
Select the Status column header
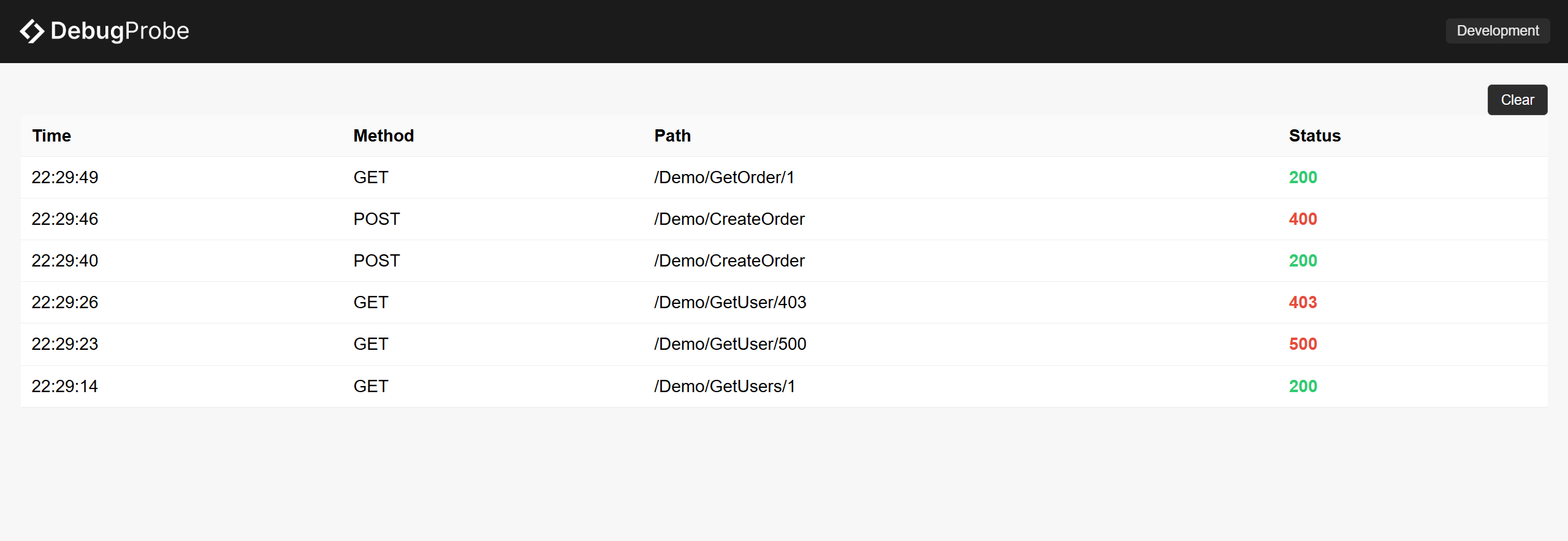click(1315, 136)
